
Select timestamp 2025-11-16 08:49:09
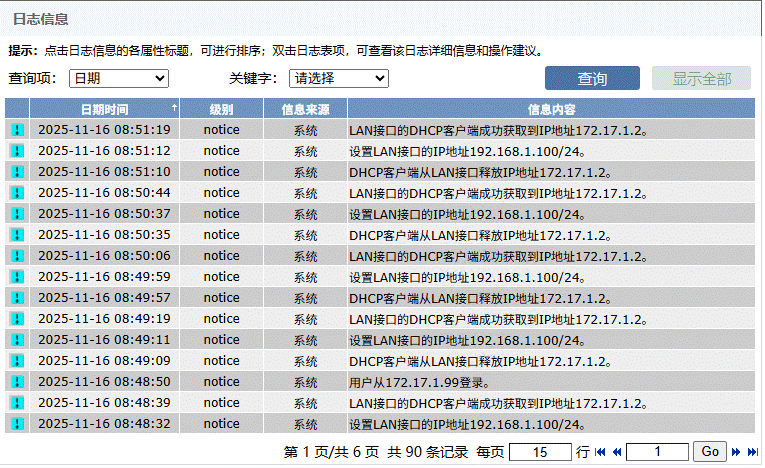104,361
